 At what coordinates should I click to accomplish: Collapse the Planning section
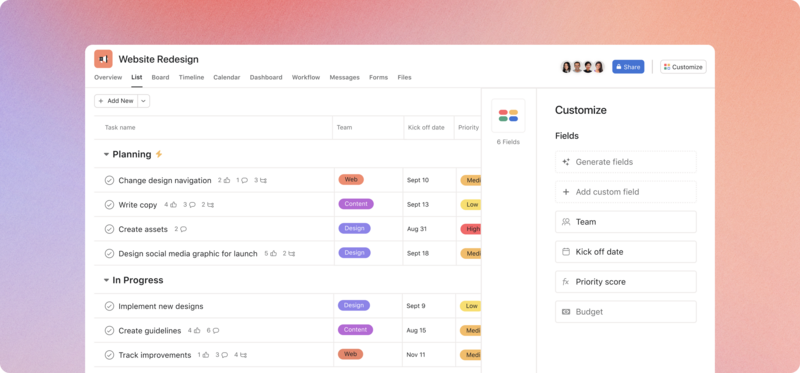coord(106,154)
